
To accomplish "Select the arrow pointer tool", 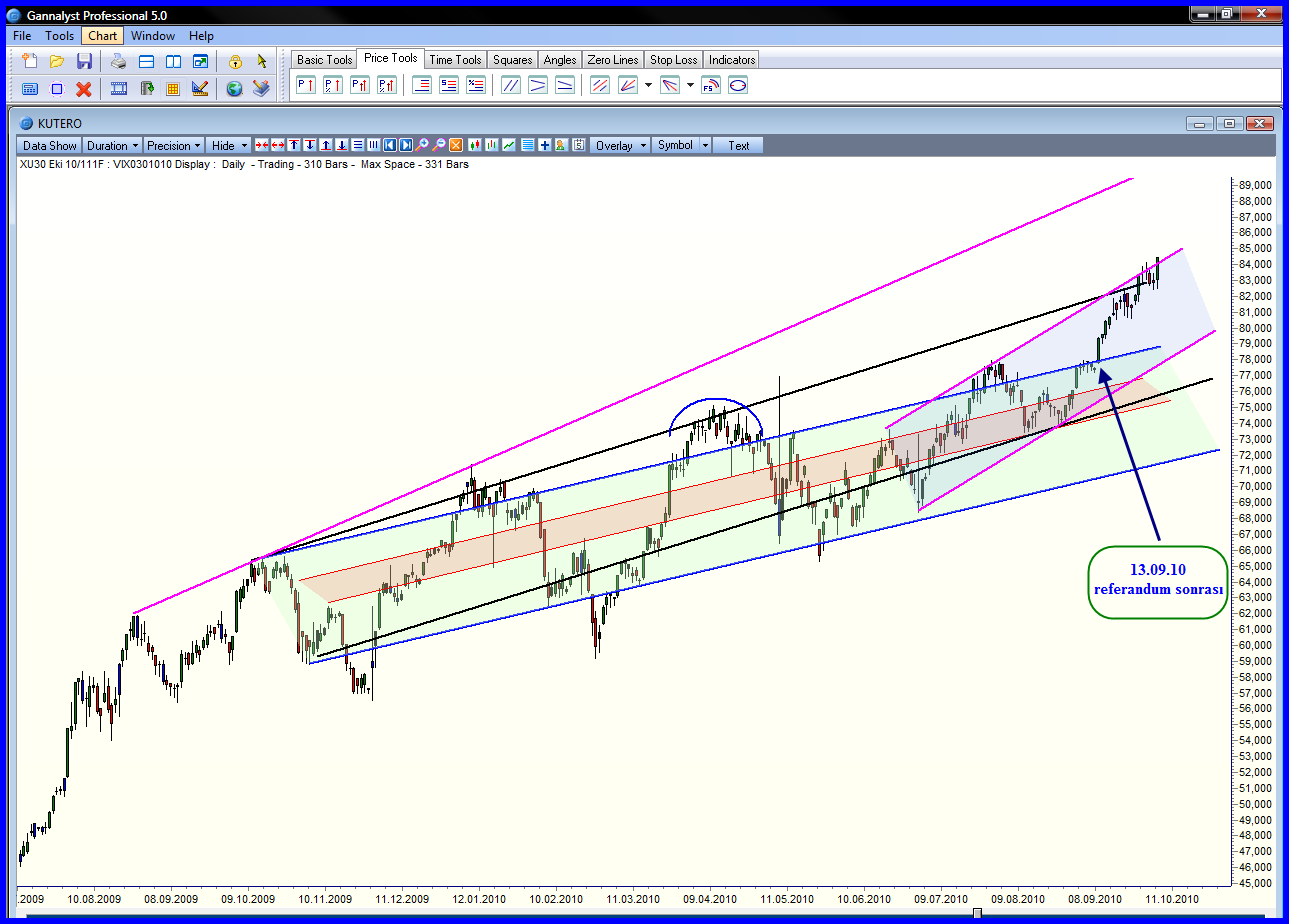I will (262, 61).
